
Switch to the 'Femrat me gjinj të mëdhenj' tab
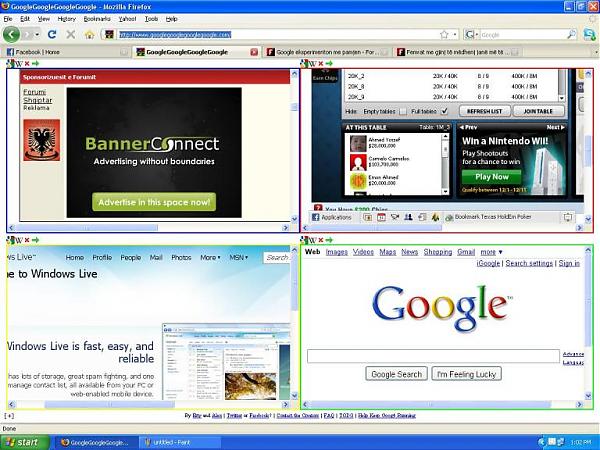point(457,52)
